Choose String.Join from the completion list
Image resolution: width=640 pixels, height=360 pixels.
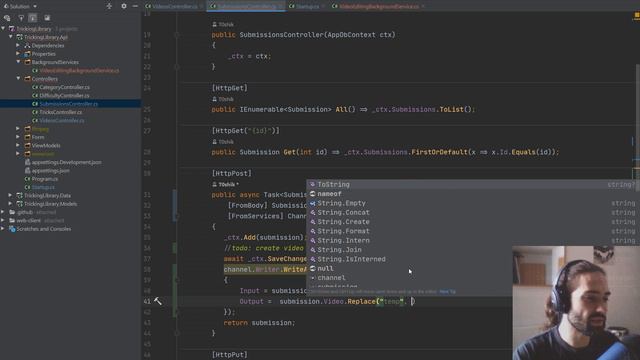(340, 250)
